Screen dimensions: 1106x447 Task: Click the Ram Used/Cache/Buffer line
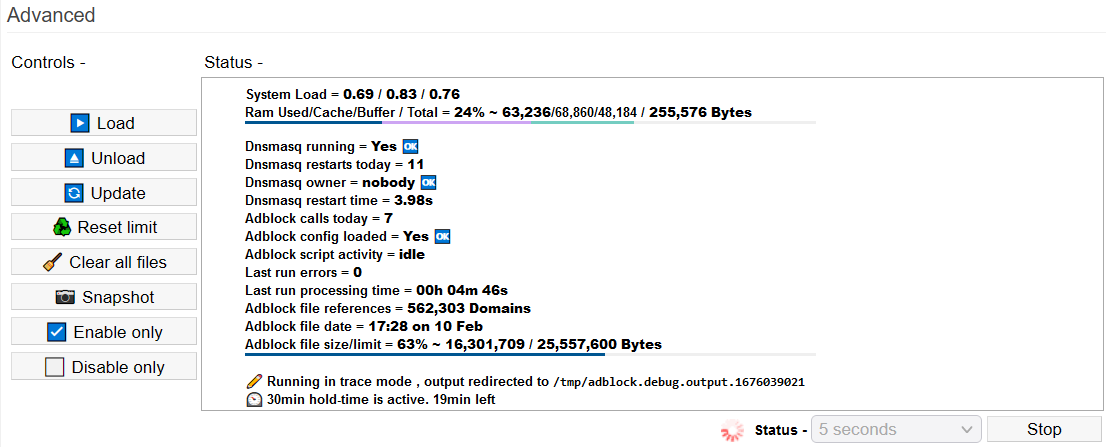pyautogui.click(x=498, y=112)
